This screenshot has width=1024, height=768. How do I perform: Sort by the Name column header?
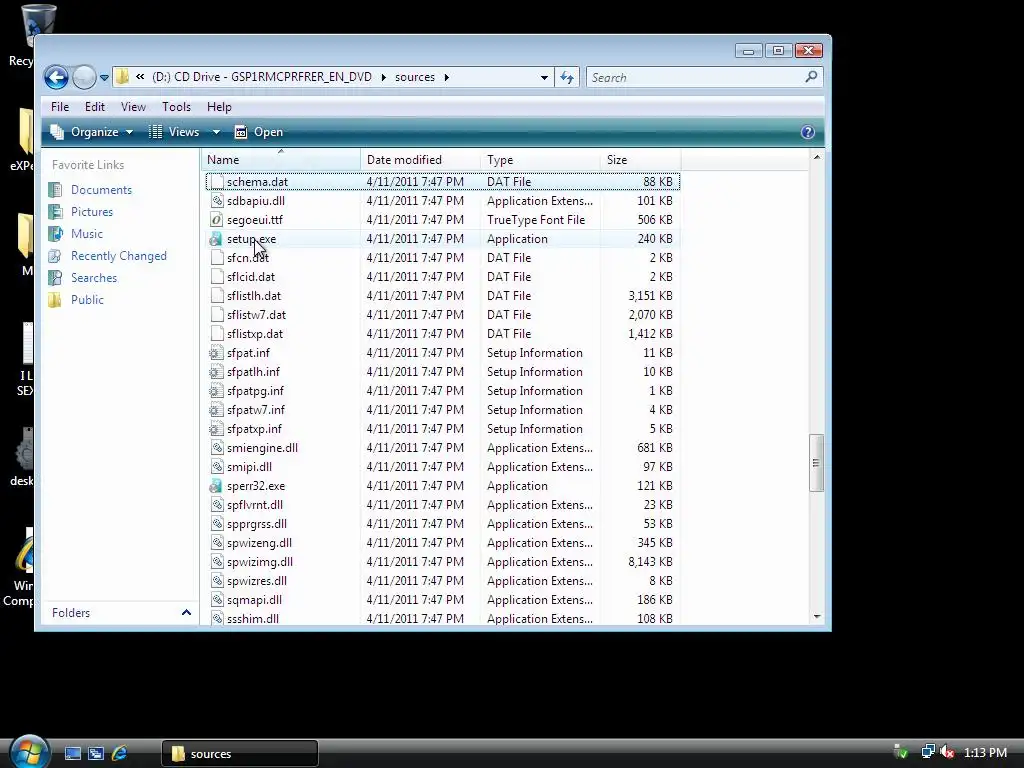coord(281,160)
